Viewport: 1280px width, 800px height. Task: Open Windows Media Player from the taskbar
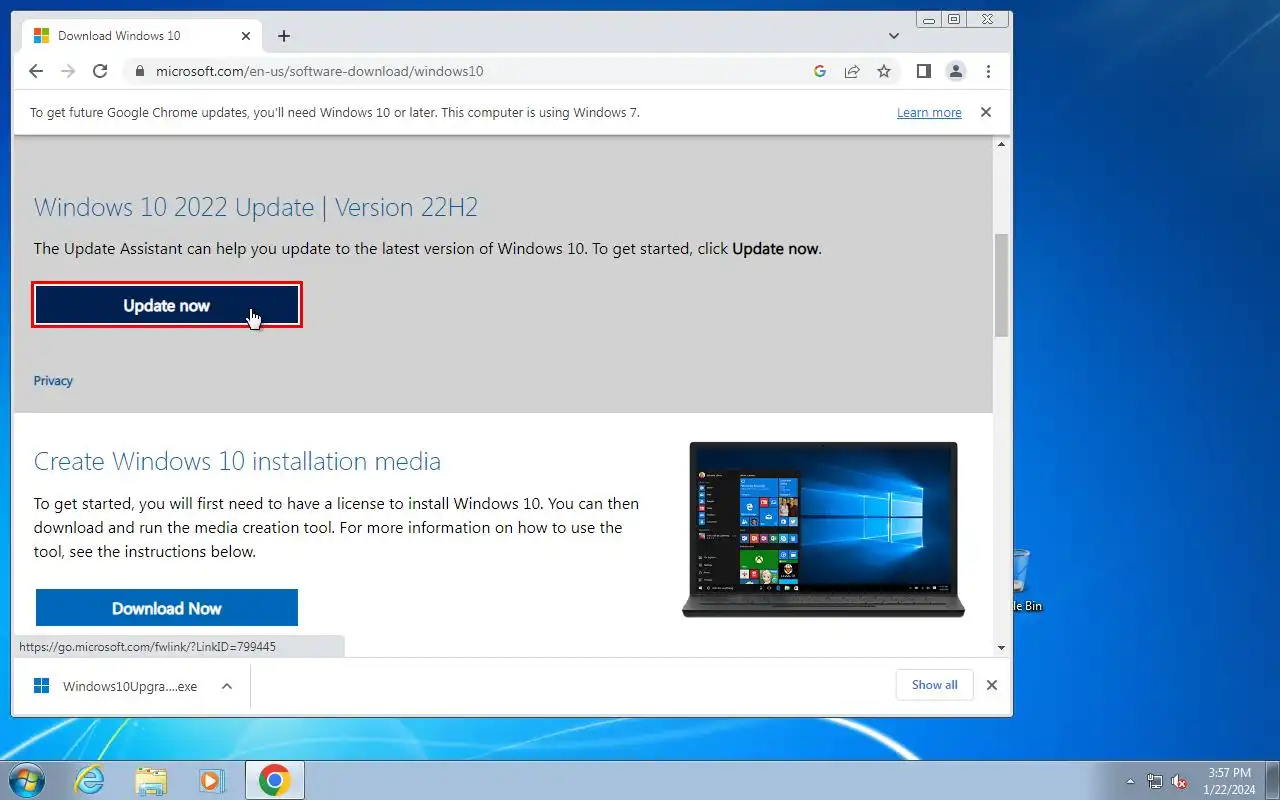(212, 781)
